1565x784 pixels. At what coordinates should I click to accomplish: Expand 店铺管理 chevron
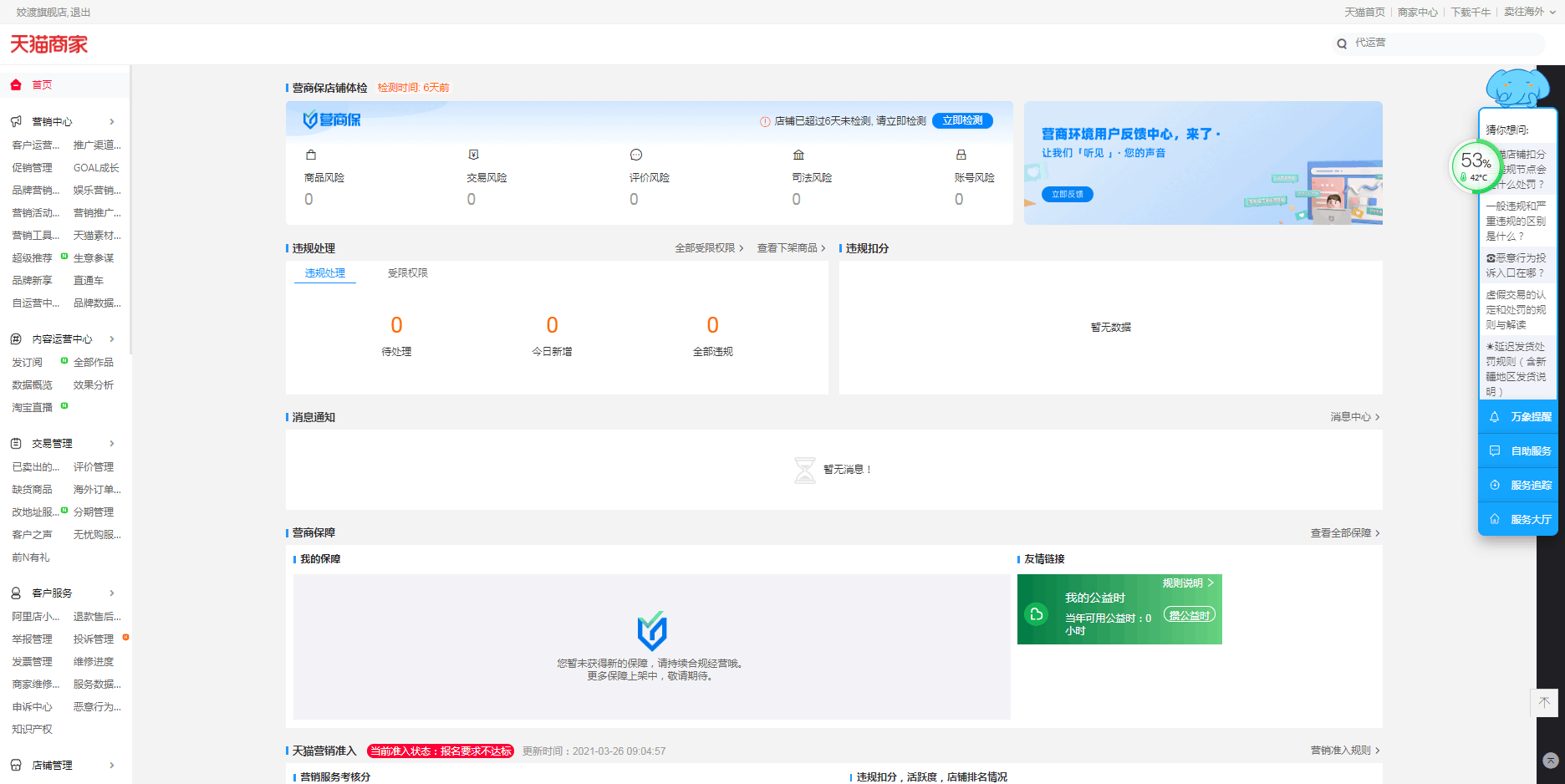[x=112, y=766]
